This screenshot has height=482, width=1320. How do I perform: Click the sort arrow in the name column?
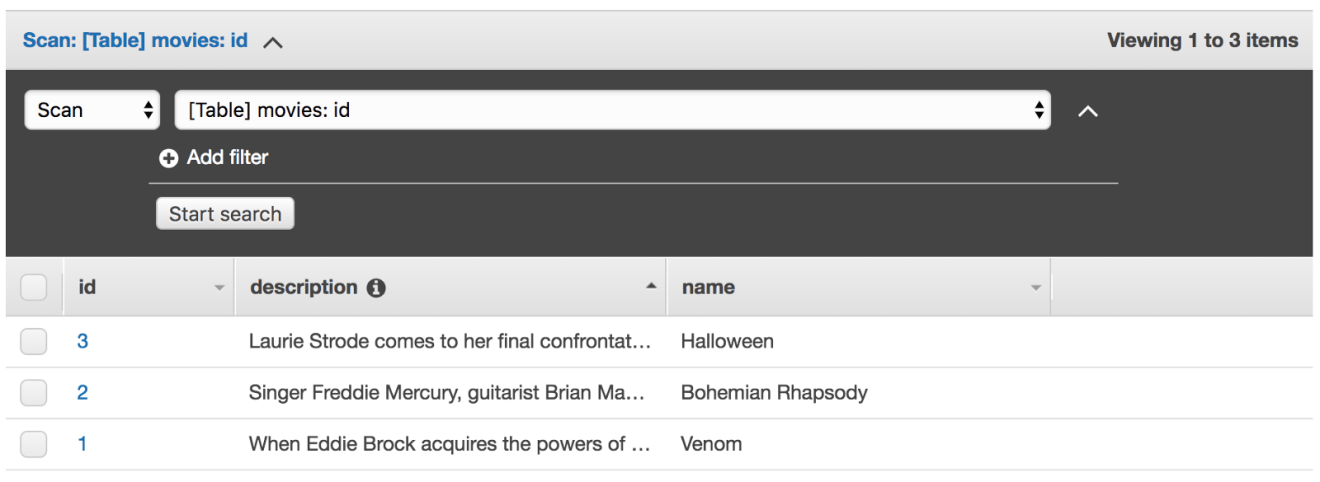click(1035, 288)
